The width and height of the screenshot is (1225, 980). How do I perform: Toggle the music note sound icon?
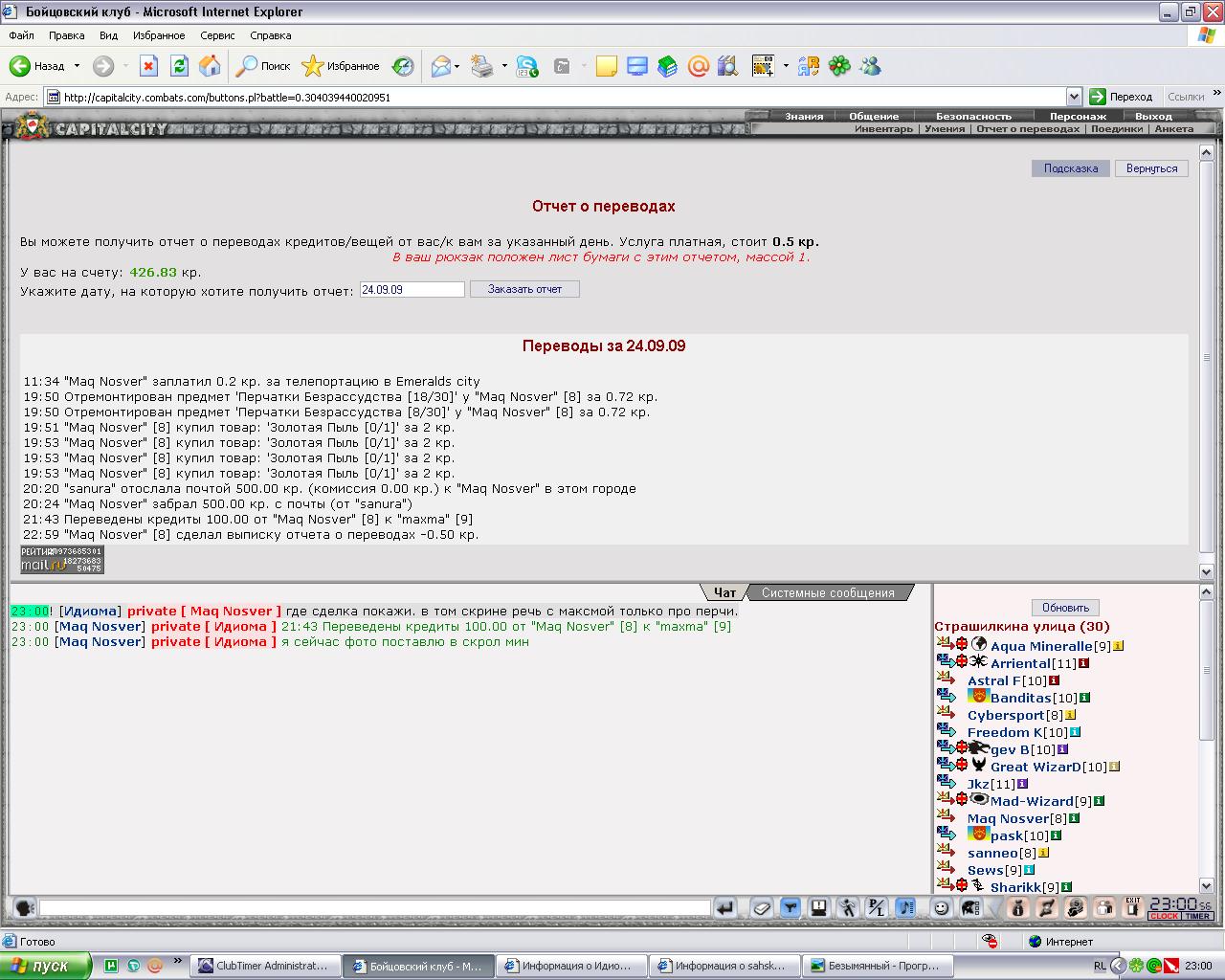906,907
